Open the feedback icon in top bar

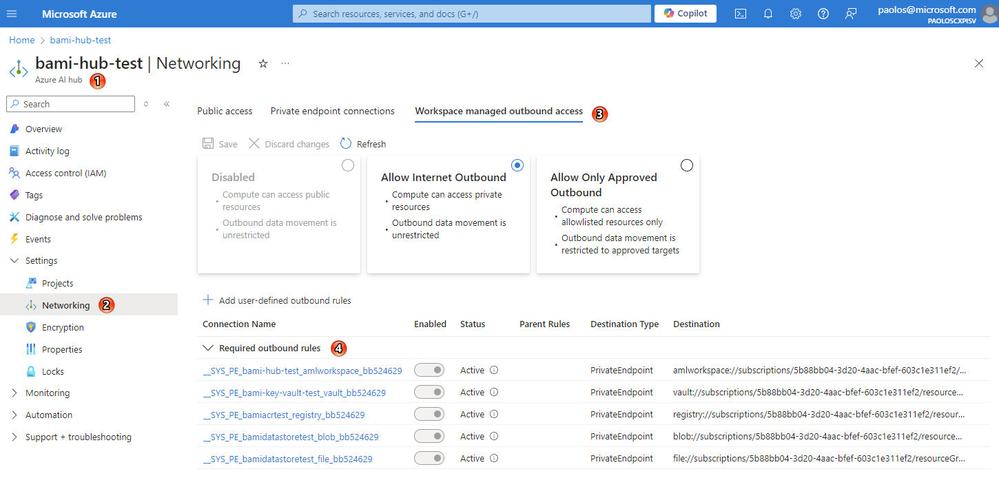[x=851, y=13]
